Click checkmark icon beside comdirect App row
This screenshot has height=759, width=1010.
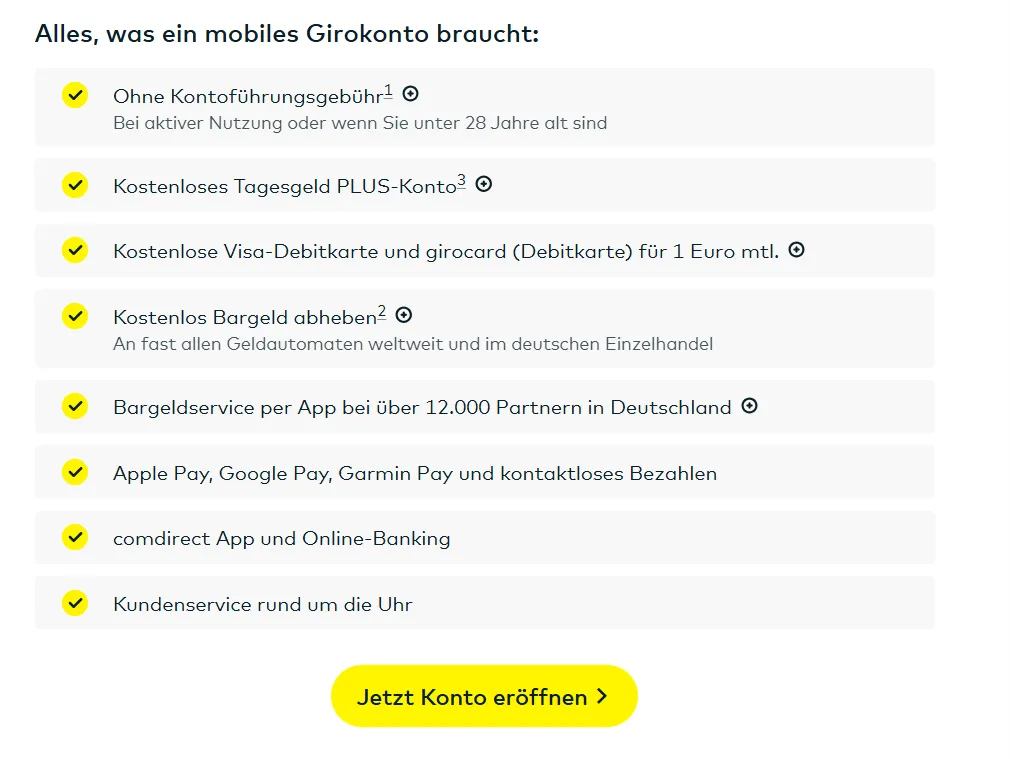(x=75, y=537)
